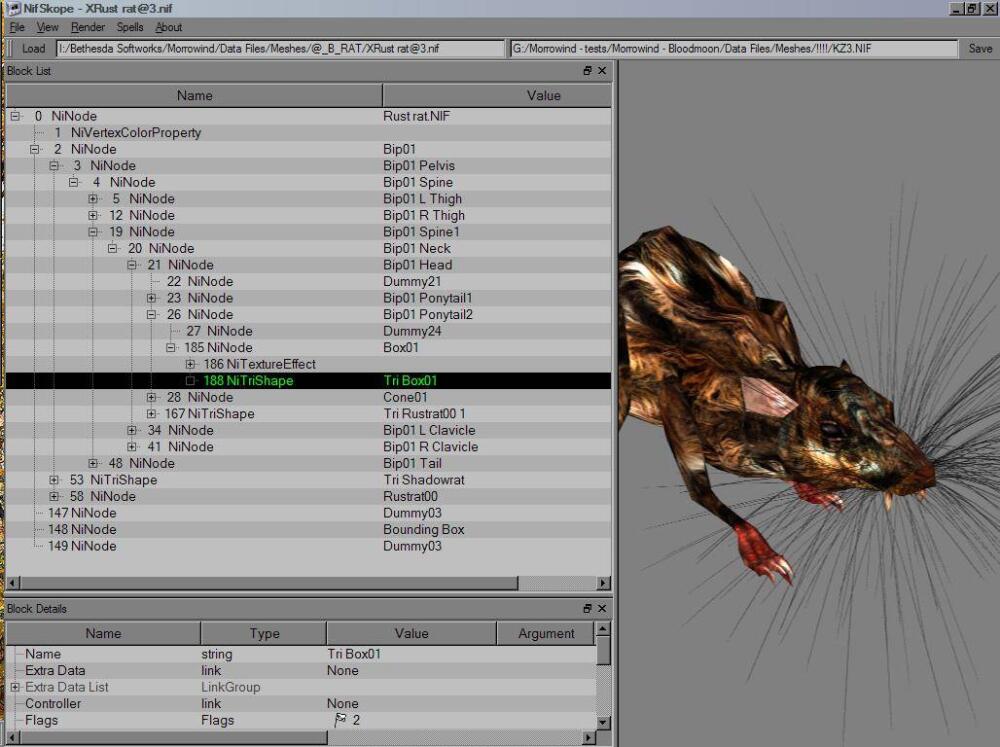Select the 1 NiVertexColorProperty row
The image size is (1000, 747).
coord(309,133)
